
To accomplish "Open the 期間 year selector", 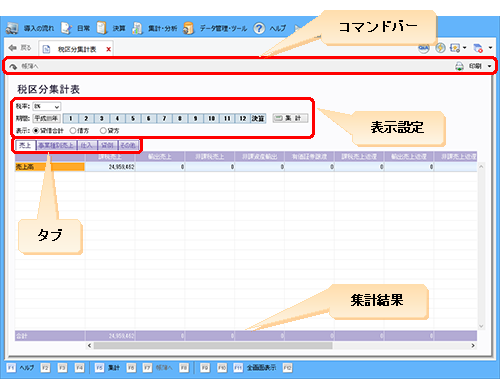I will pos(46,118).
